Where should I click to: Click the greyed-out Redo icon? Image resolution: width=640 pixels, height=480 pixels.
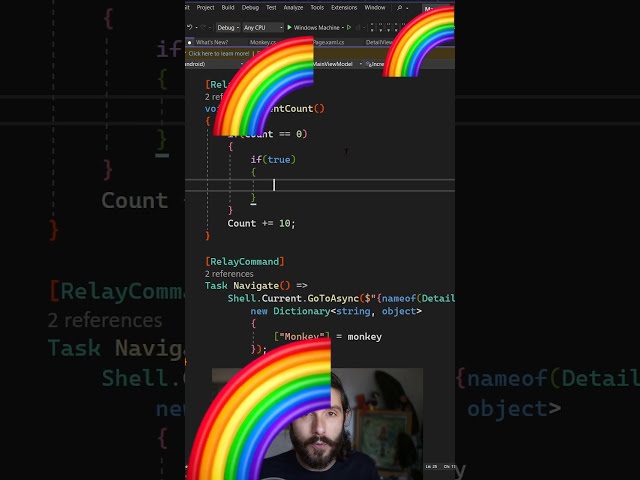point(203,27)
